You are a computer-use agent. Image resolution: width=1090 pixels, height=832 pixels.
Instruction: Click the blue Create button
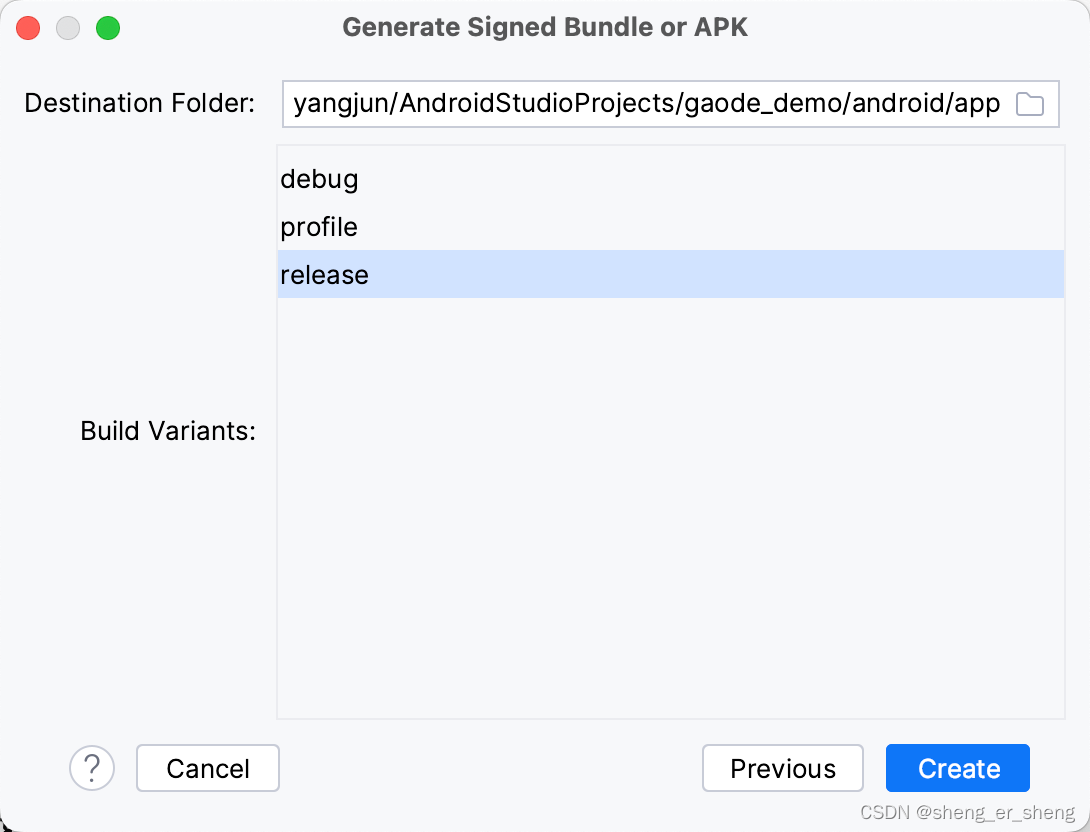pyautogui.click(x=958, y=768)
